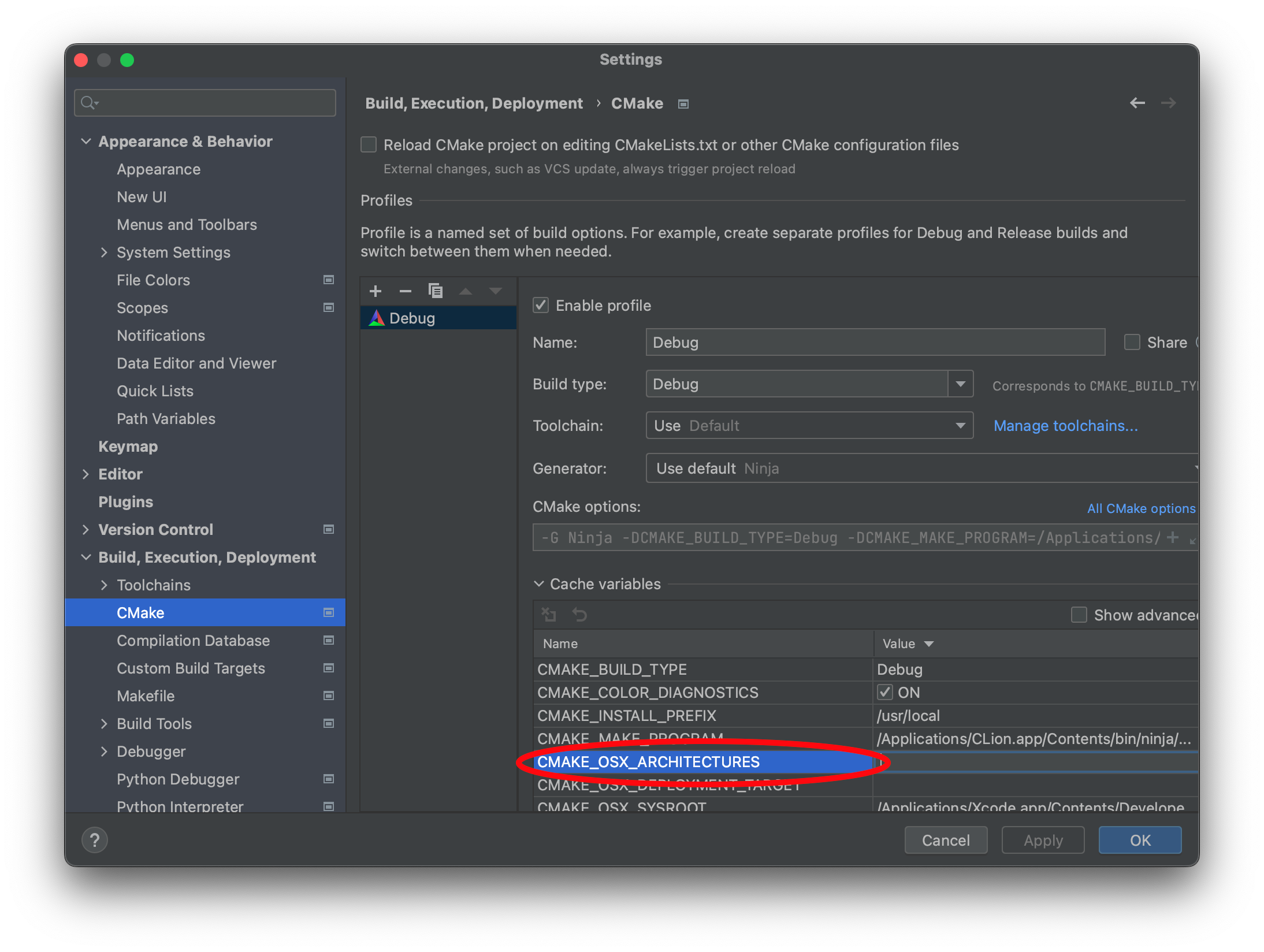This screenshot has height=952, width=1264.
Task: Click the project-level icon next to CMake header
Action: click(683, 105)
